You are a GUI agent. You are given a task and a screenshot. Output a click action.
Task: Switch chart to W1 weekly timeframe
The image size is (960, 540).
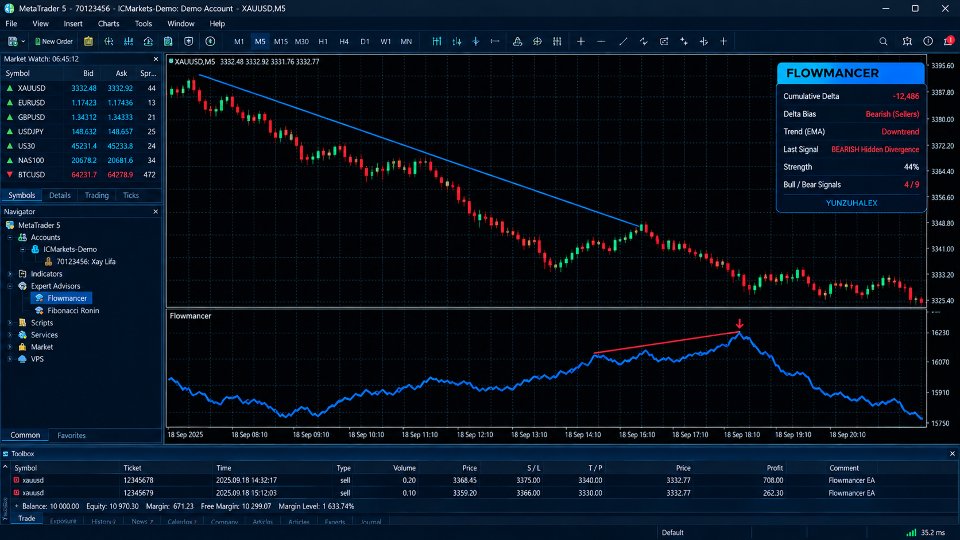[386, 42]
